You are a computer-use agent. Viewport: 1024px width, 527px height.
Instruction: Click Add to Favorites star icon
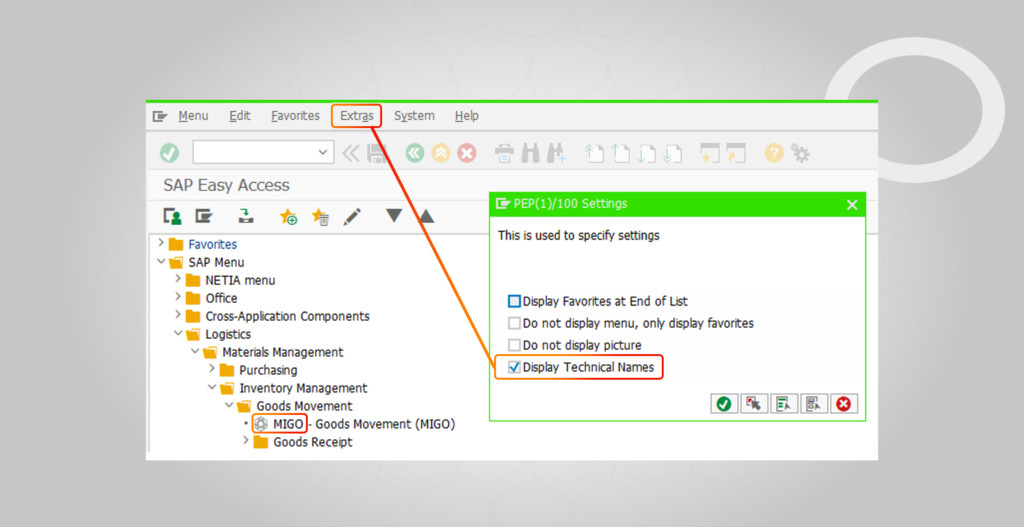(288, 216)
